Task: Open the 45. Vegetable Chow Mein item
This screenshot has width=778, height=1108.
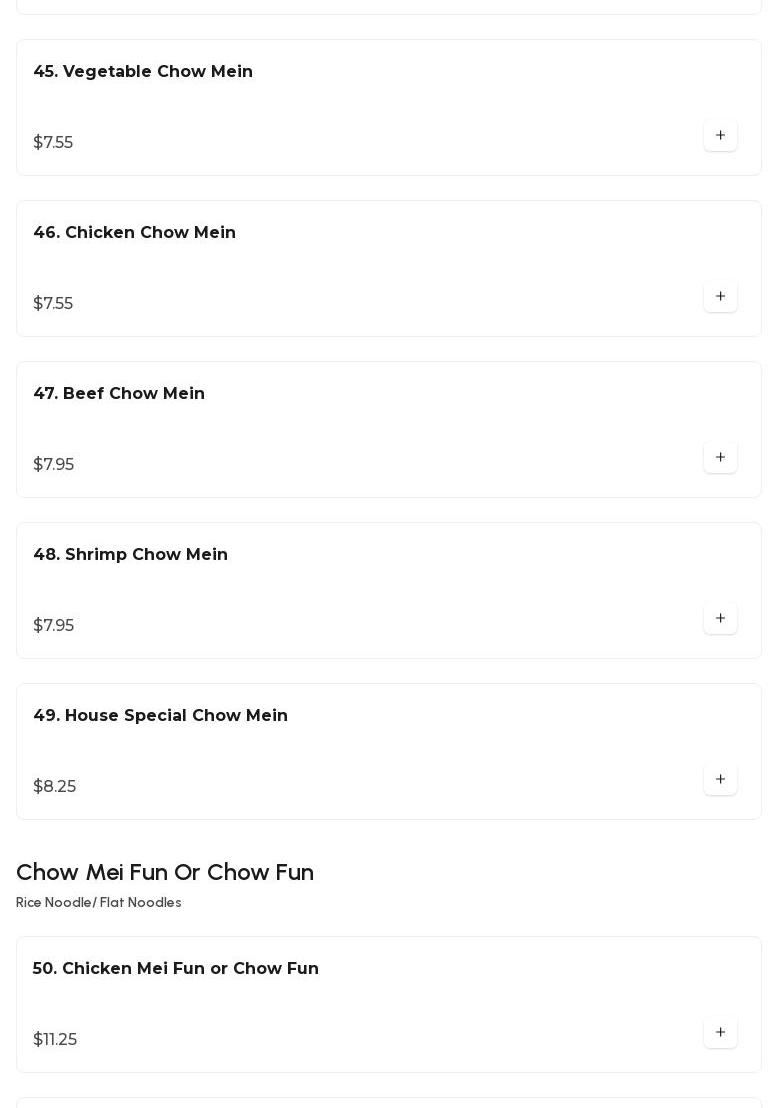Action: coord(143,72)
